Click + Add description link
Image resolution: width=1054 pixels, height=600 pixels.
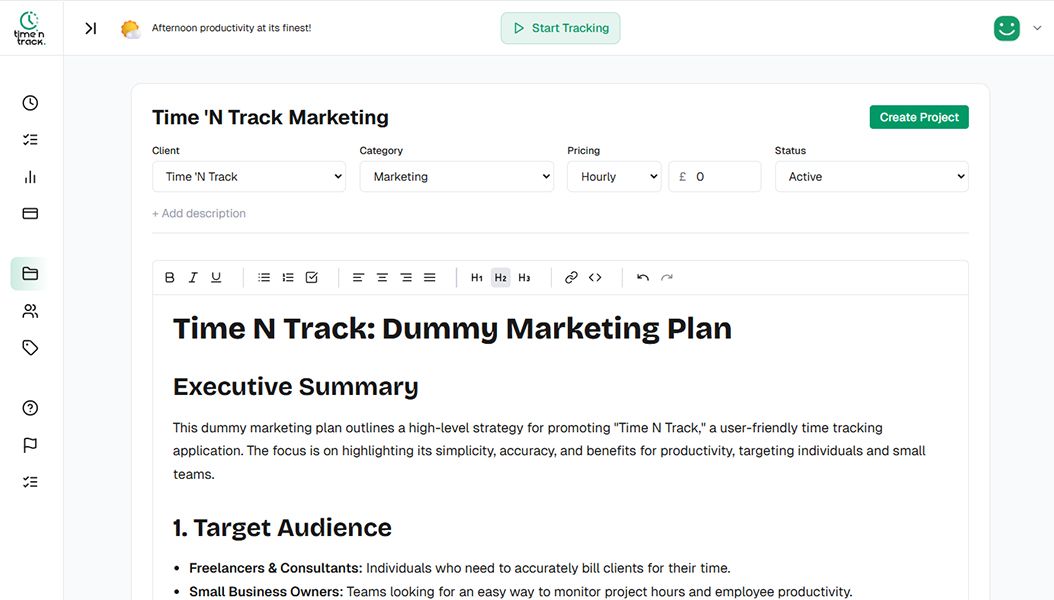pos(199,213)
